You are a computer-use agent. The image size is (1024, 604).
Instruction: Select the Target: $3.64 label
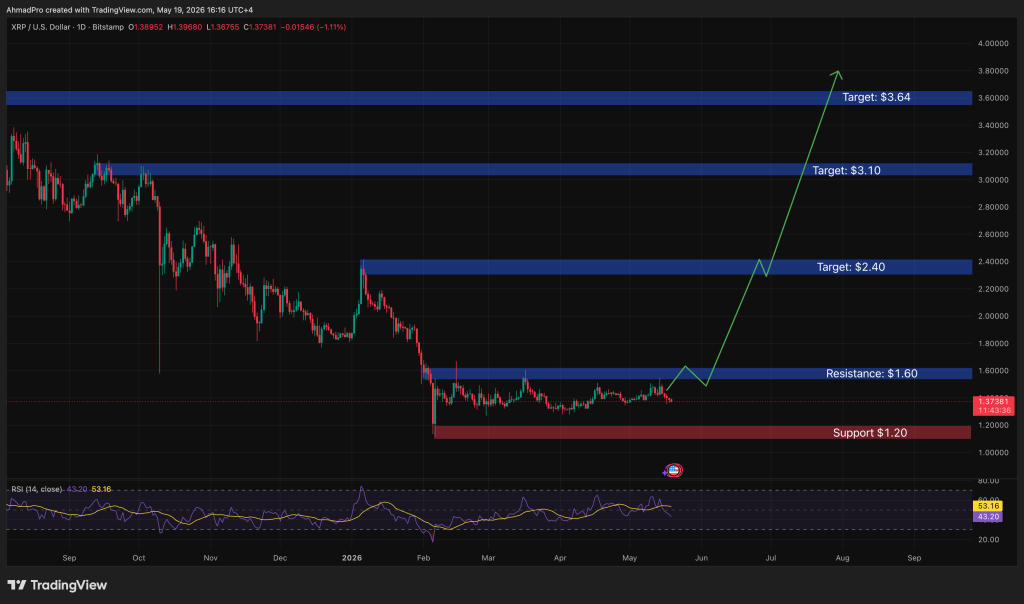(x=876, y=97)
